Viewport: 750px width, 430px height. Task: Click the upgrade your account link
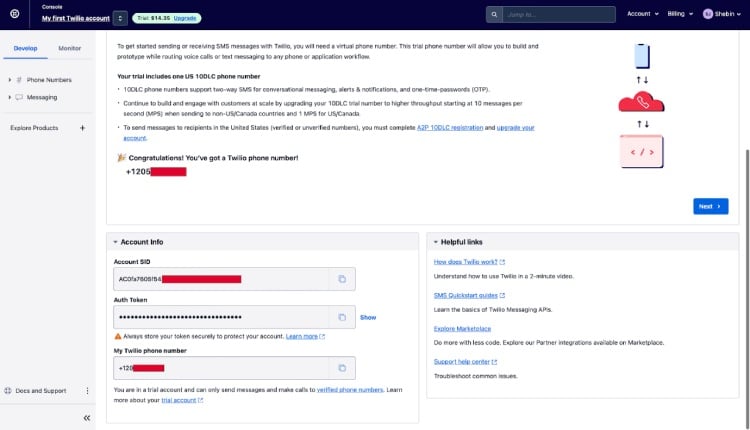[x=515, y=128]
